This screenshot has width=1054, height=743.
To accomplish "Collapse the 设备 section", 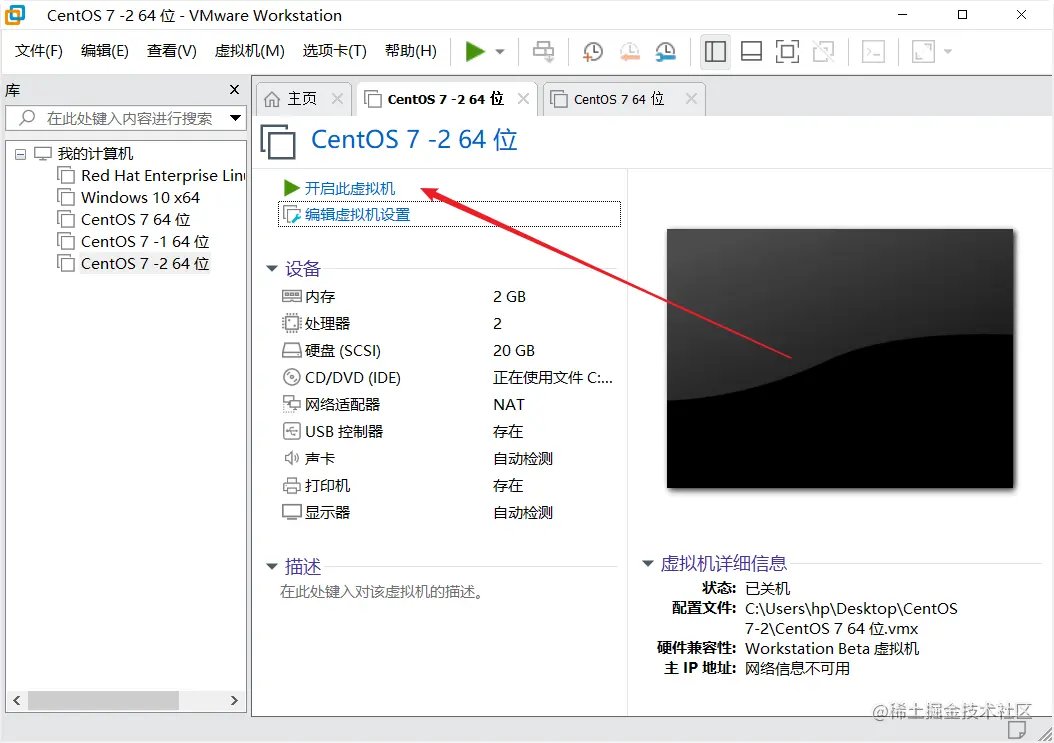I will (x=272, y=269).
